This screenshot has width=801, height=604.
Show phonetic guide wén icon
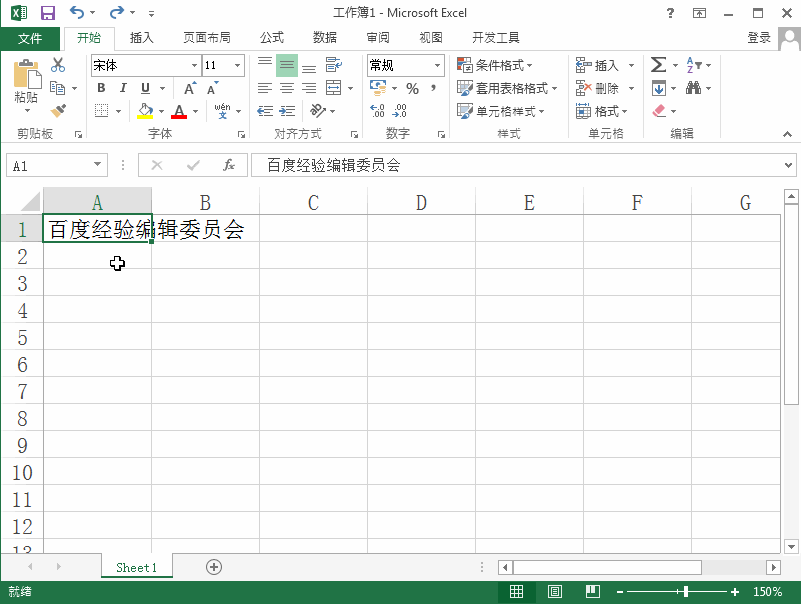222,111
